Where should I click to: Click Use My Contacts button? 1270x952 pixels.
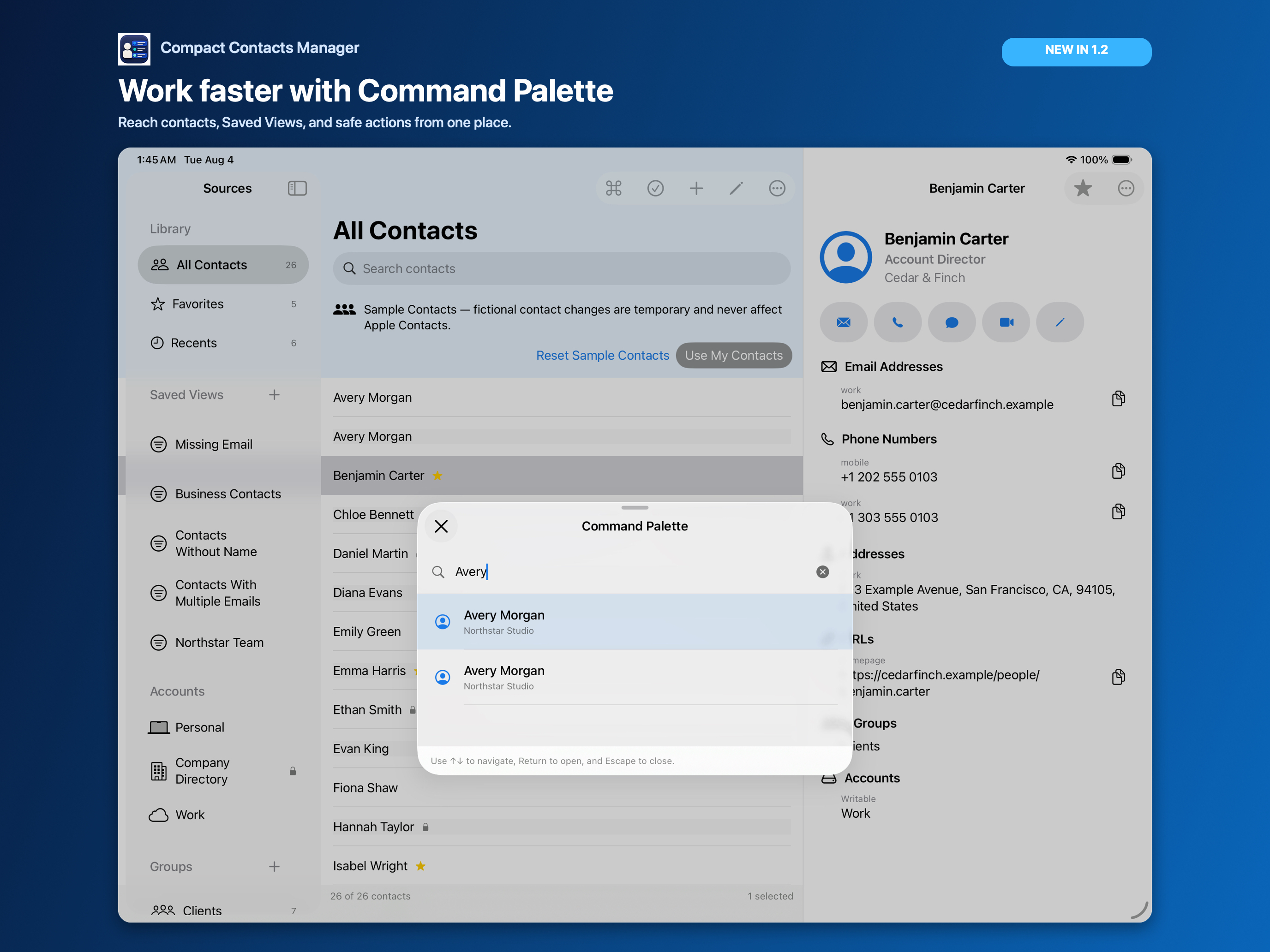(x=734, y=355)
